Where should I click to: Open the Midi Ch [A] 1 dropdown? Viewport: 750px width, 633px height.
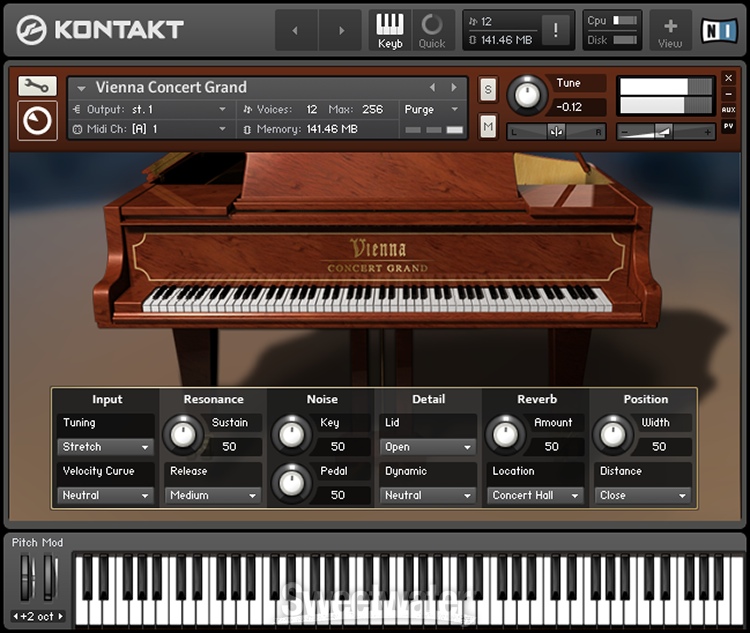[150, 129]
